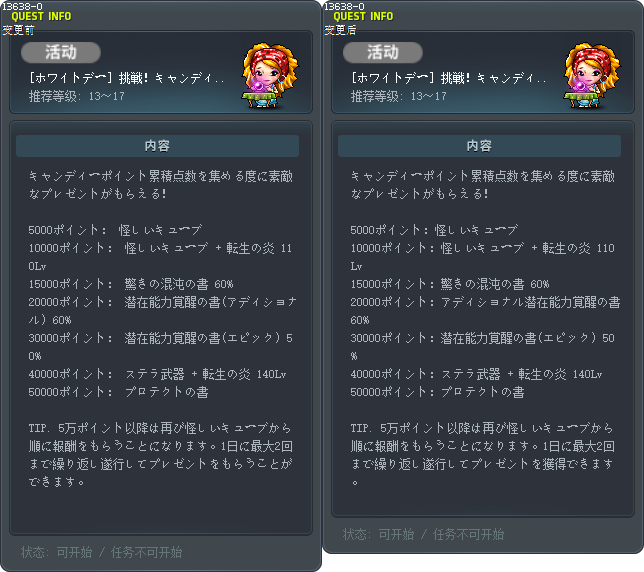Click the quest title text in right panel

pos(449,78)
